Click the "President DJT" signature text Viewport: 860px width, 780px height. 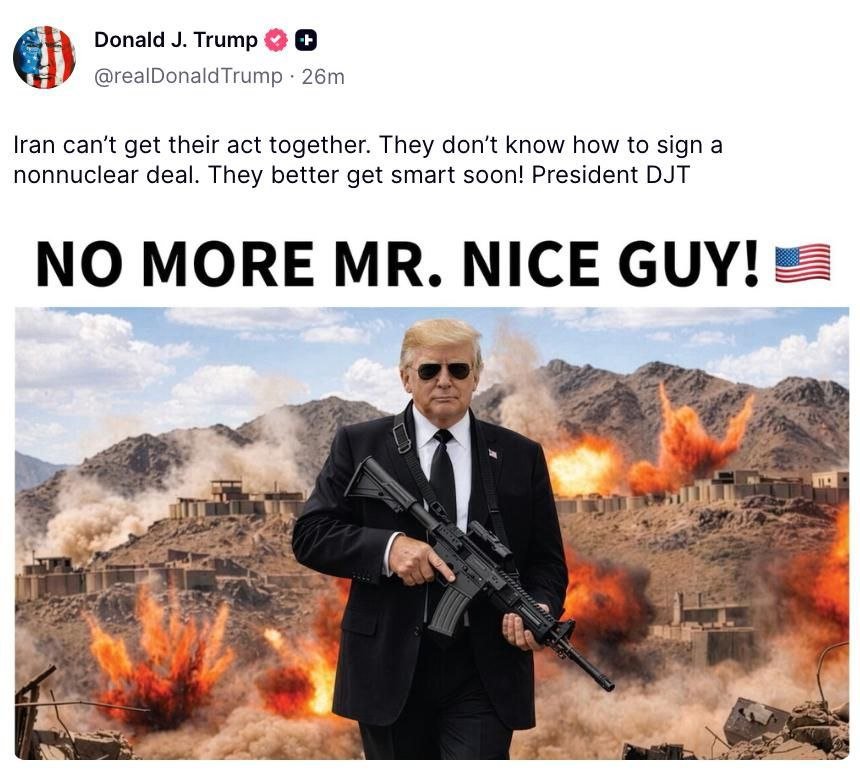point(610,175)
